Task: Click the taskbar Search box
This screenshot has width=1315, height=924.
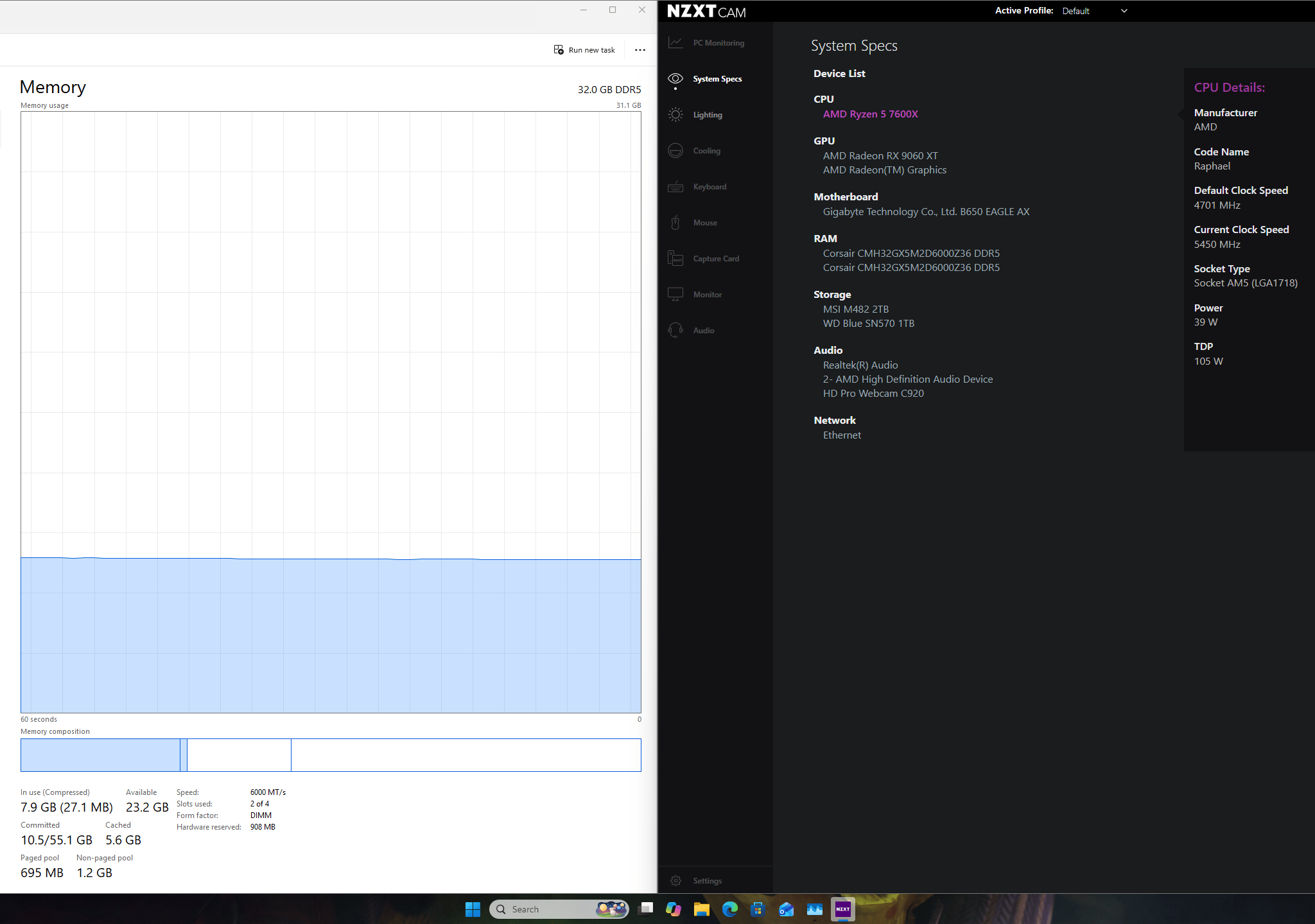Action: [x=559, y=909]
